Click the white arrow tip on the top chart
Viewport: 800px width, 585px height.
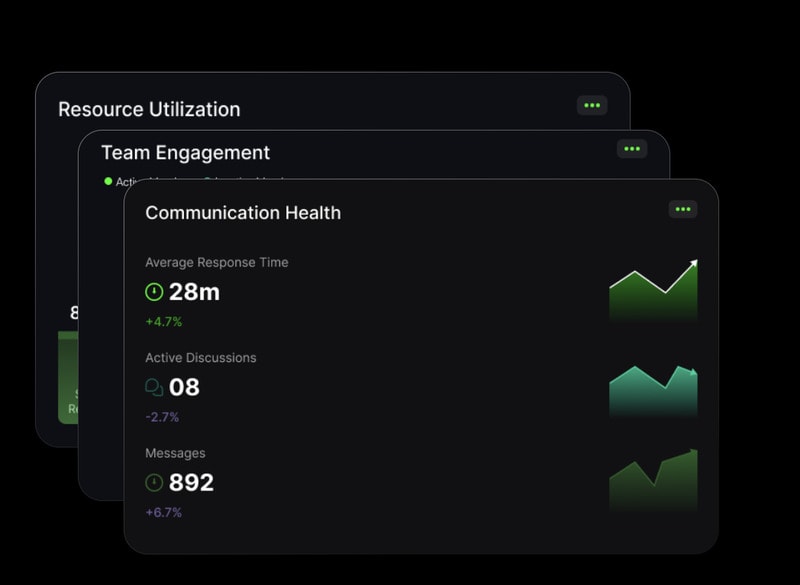pyautogui.click(x=693, y=264)
